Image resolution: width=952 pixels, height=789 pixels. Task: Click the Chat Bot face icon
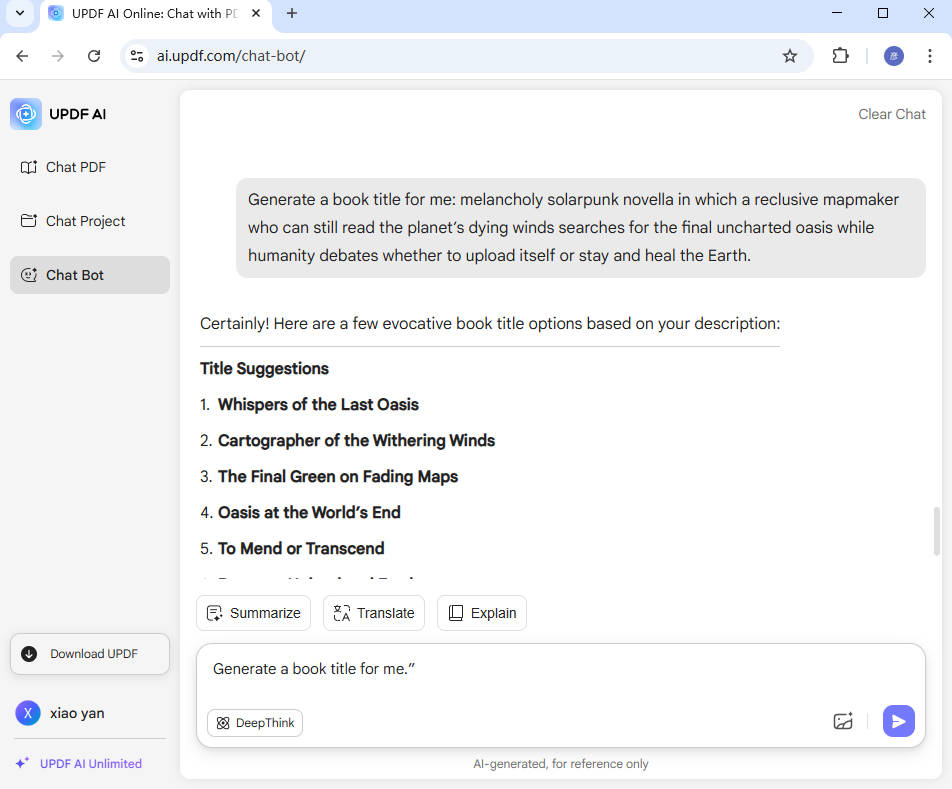pos(29,275)
